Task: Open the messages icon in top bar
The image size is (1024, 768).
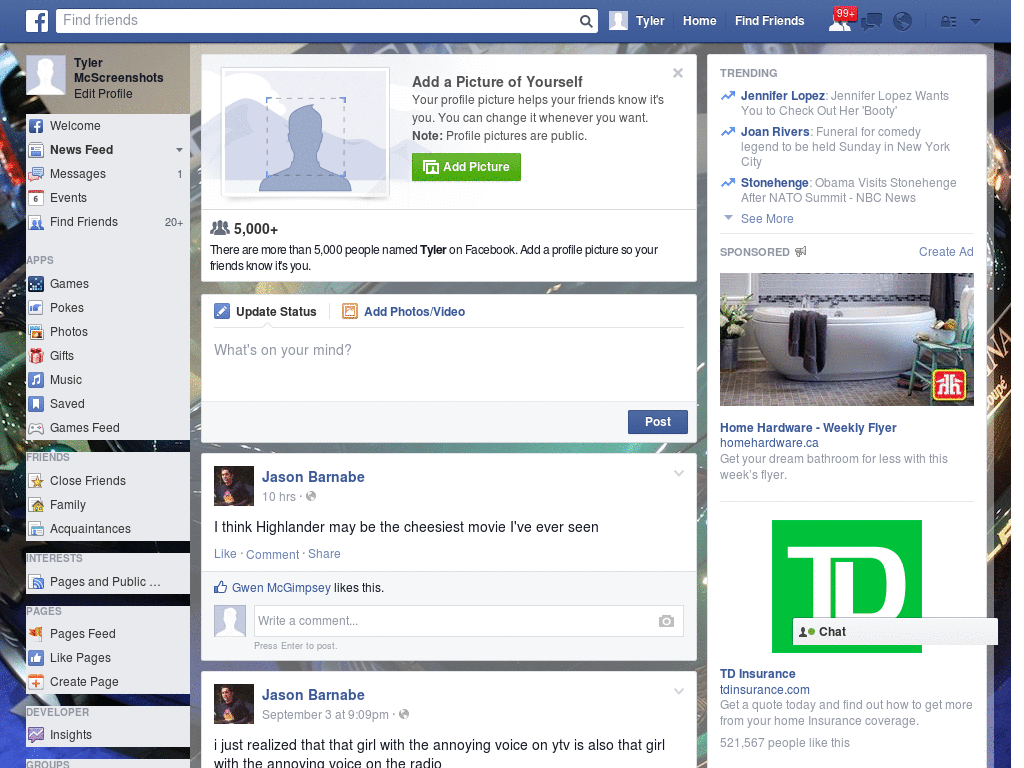Action: coord(871,22)
